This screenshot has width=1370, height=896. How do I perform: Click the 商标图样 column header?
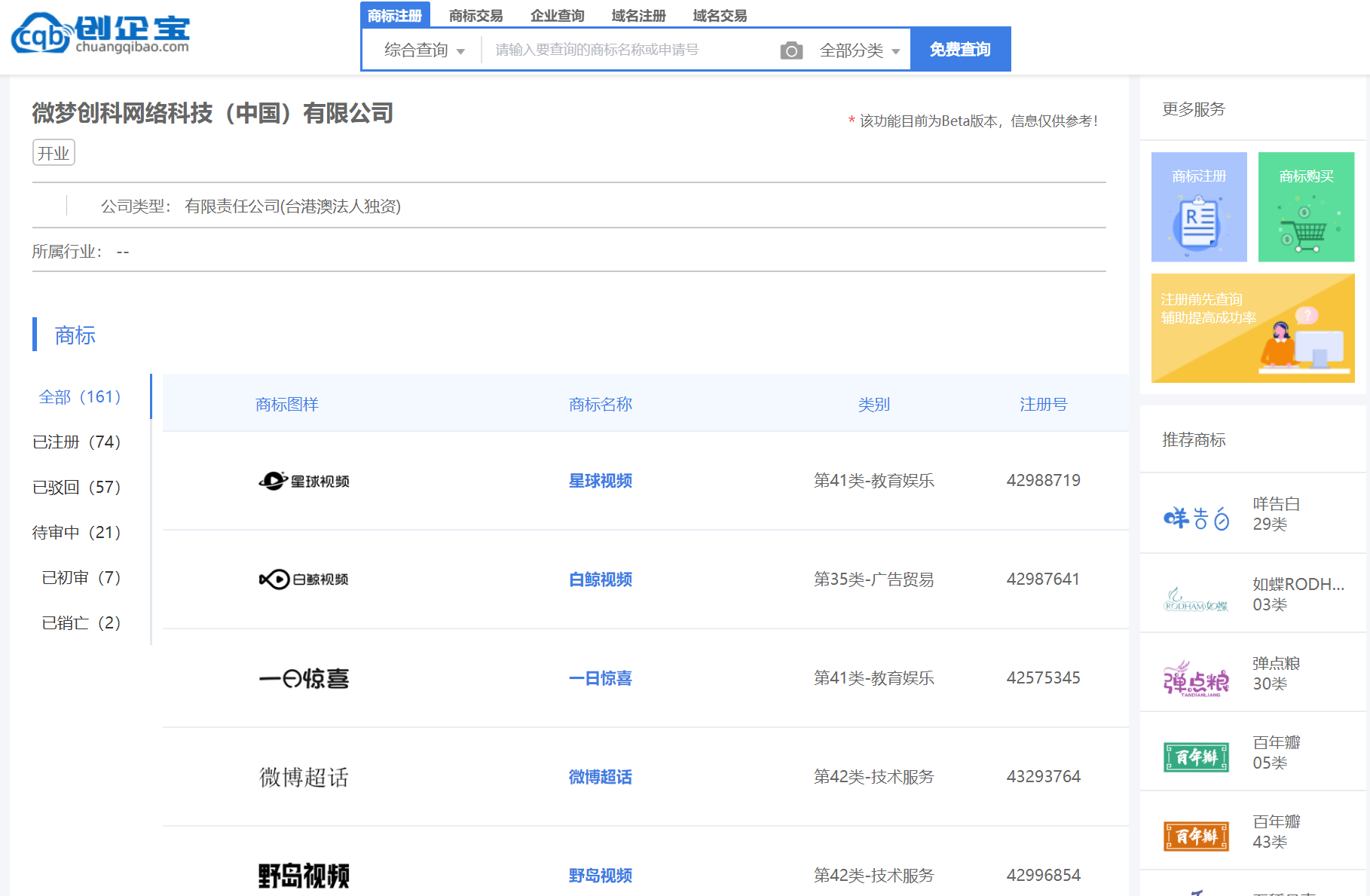[x=287, y=405]
